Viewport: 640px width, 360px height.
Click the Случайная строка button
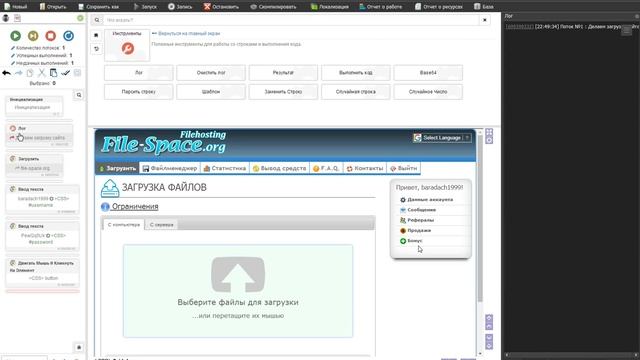356,92
